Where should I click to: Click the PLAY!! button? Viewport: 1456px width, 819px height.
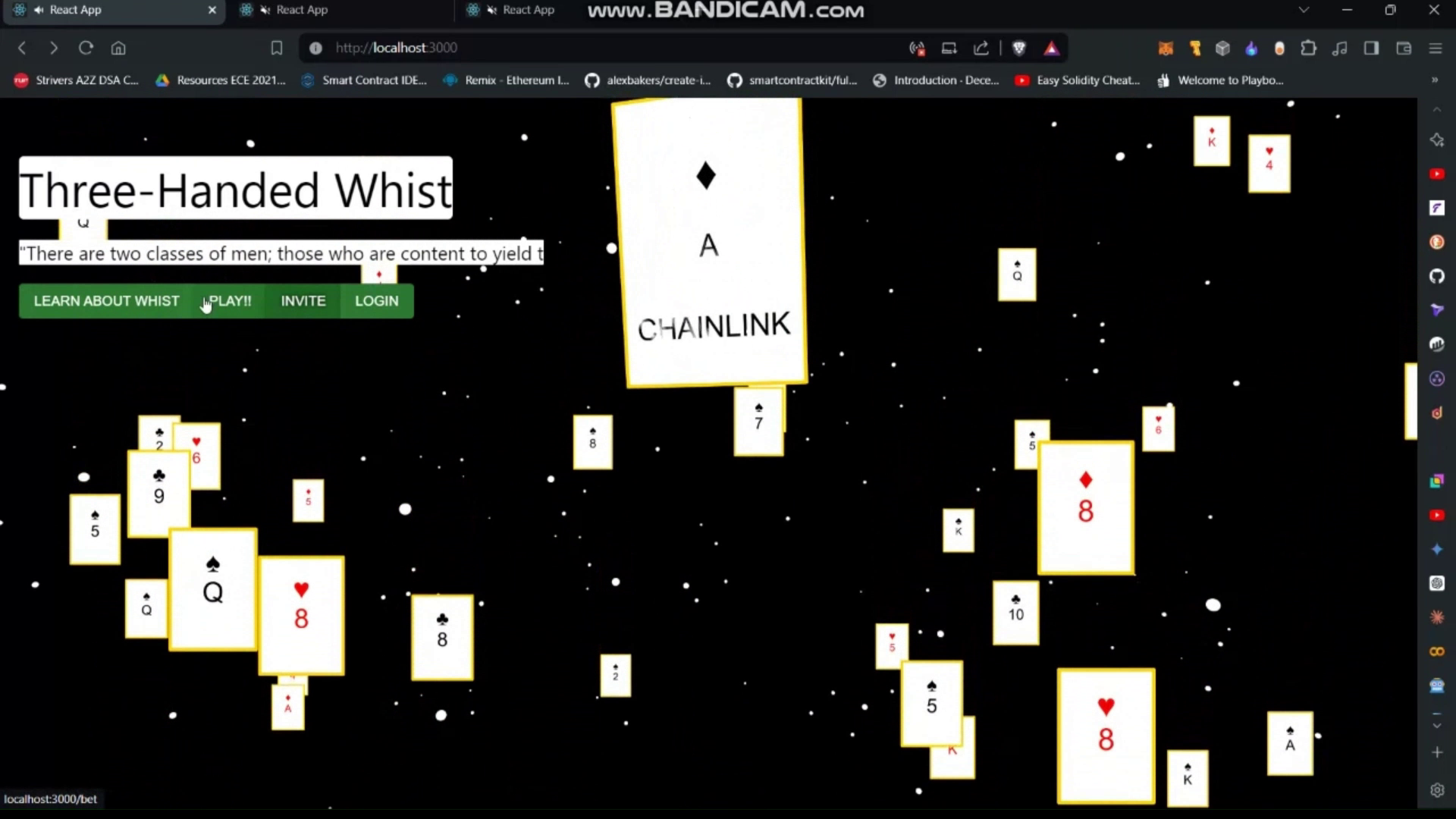[230, 301]
